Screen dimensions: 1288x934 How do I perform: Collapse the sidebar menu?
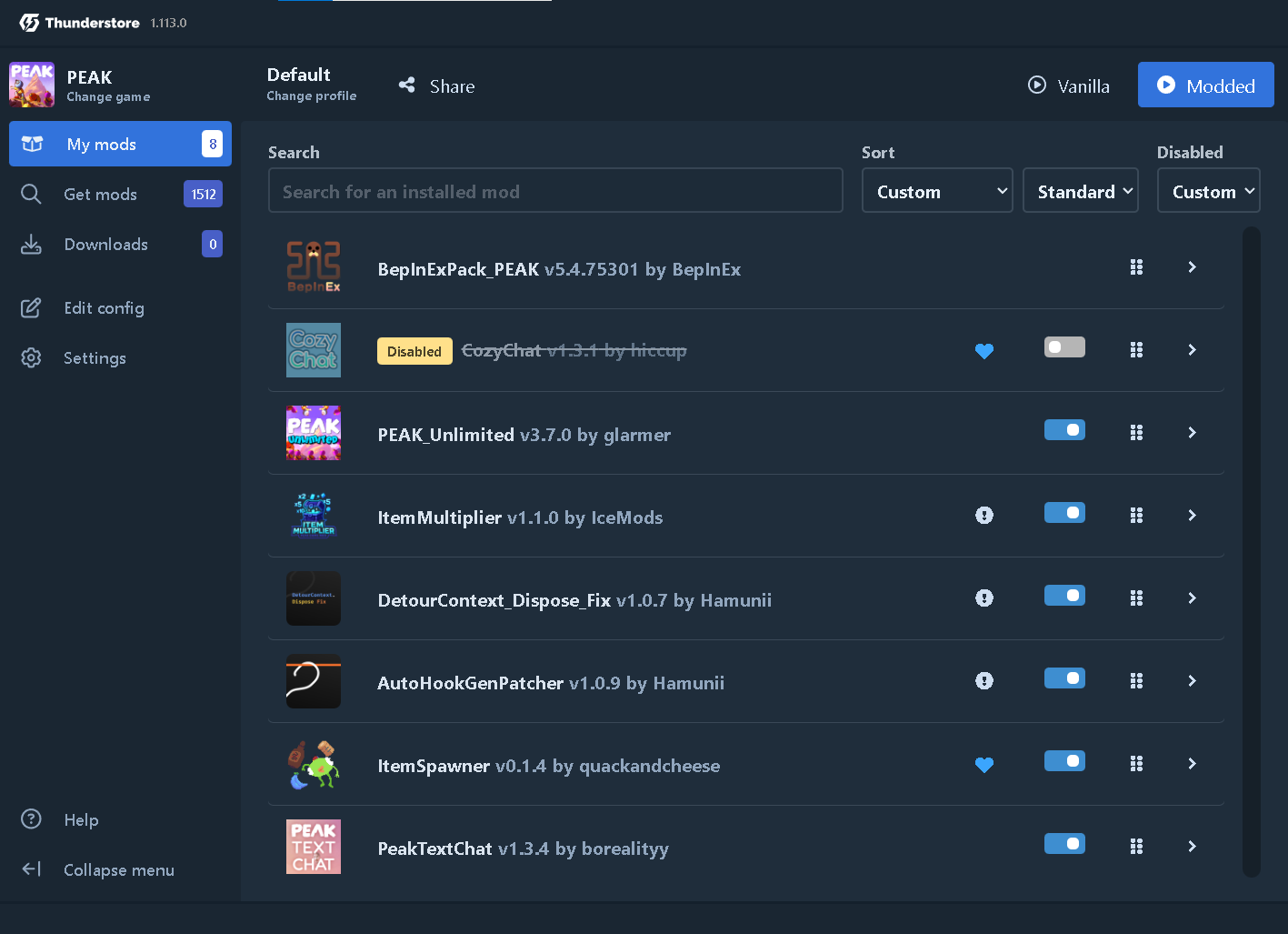coord(120,869)
